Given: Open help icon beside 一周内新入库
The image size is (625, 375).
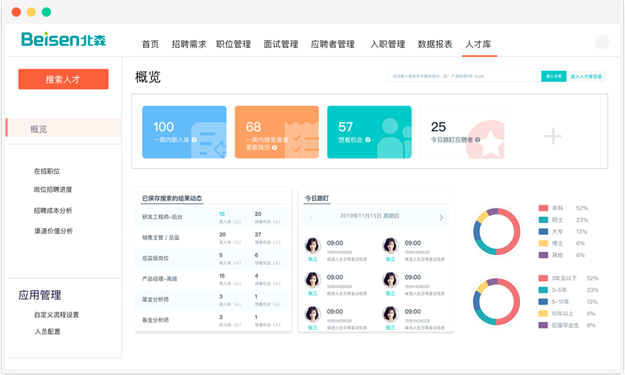Looking at the screenshot, I should 194,139.
